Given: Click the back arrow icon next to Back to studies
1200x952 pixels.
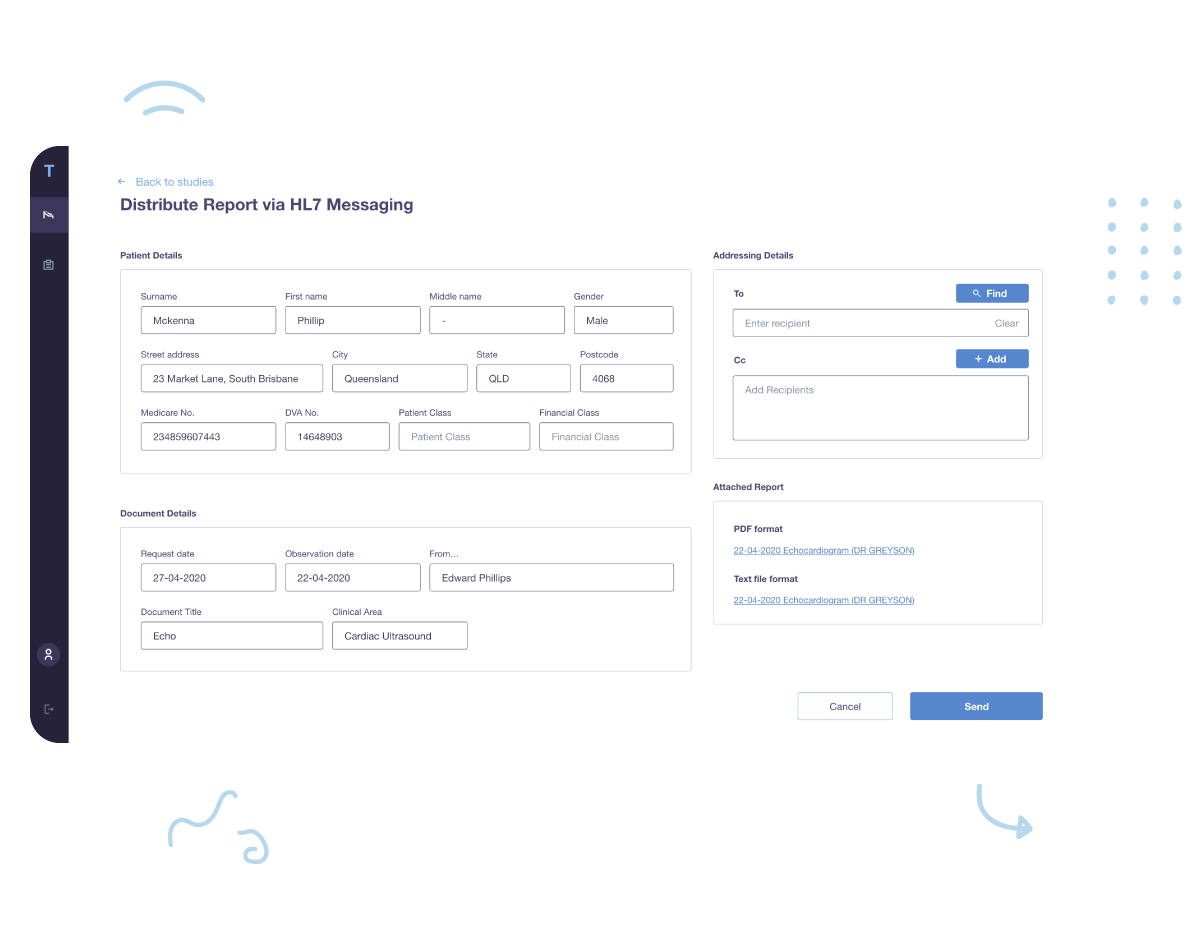Looking at the screenshot, I should (x=121, y=182).
